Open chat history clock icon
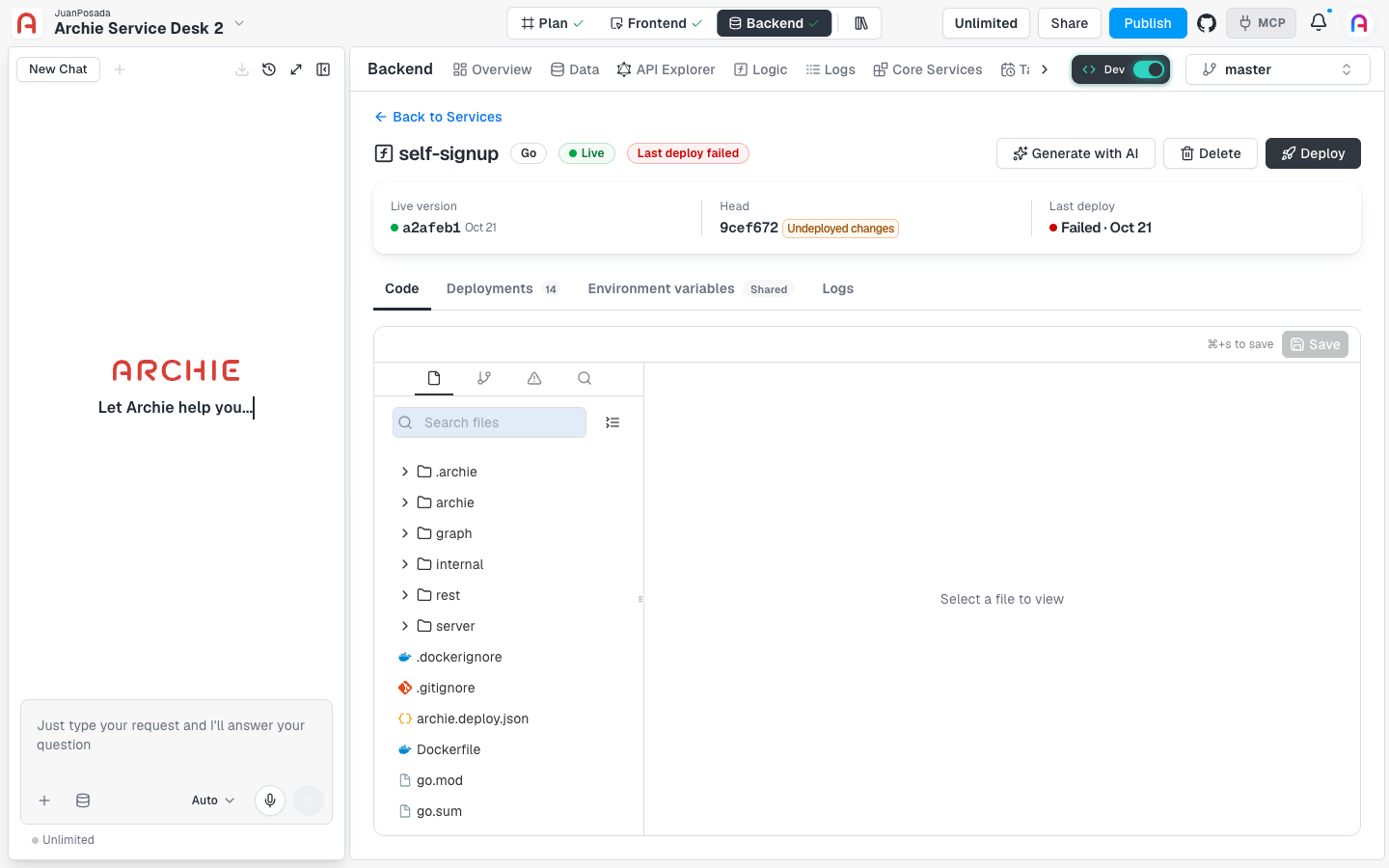This screenshot has width=1389, height=868. (269, 69)
